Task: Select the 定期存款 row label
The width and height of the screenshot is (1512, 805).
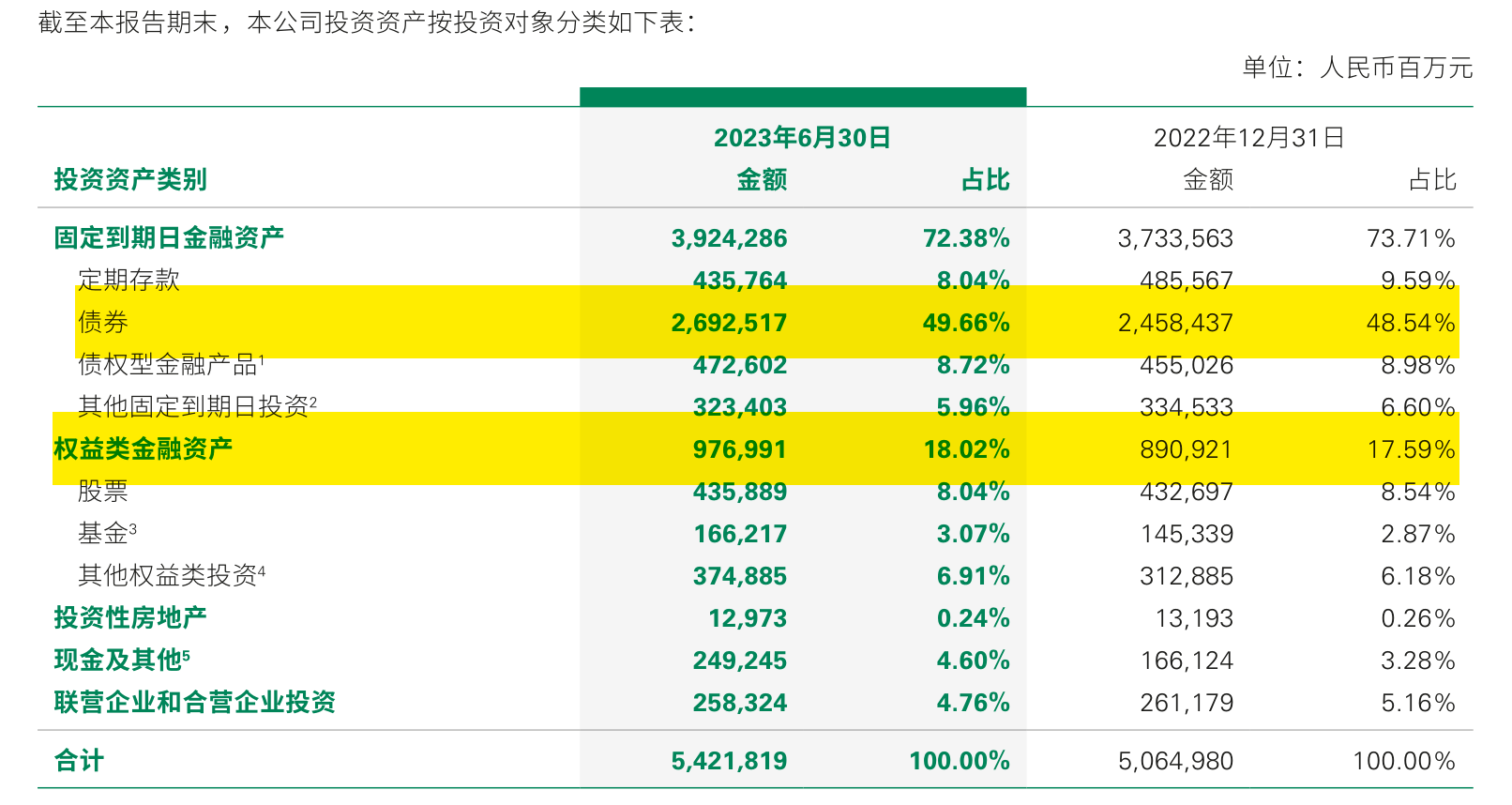Action: point(129,280)
